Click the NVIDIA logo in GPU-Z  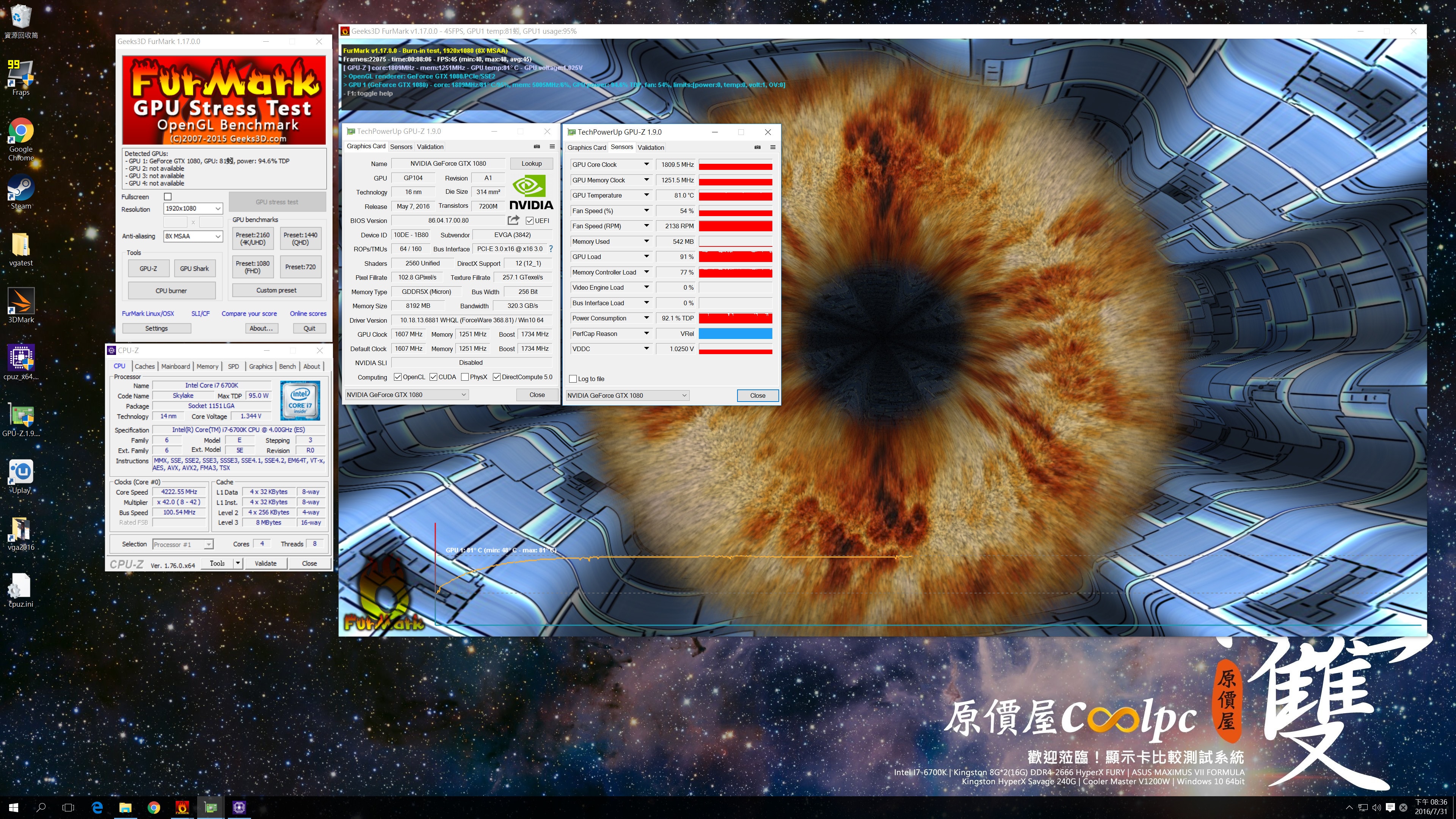[x=531, y=192]
